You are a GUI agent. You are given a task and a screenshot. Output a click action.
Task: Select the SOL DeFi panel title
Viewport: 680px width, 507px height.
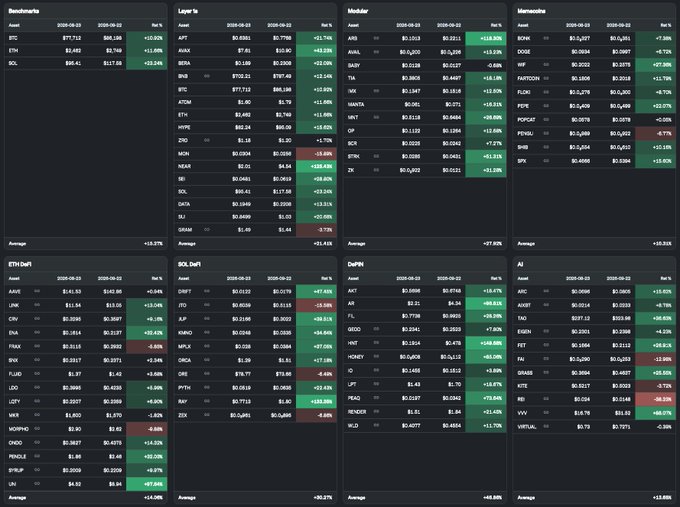pyautogui.click(x=189, y=264)
